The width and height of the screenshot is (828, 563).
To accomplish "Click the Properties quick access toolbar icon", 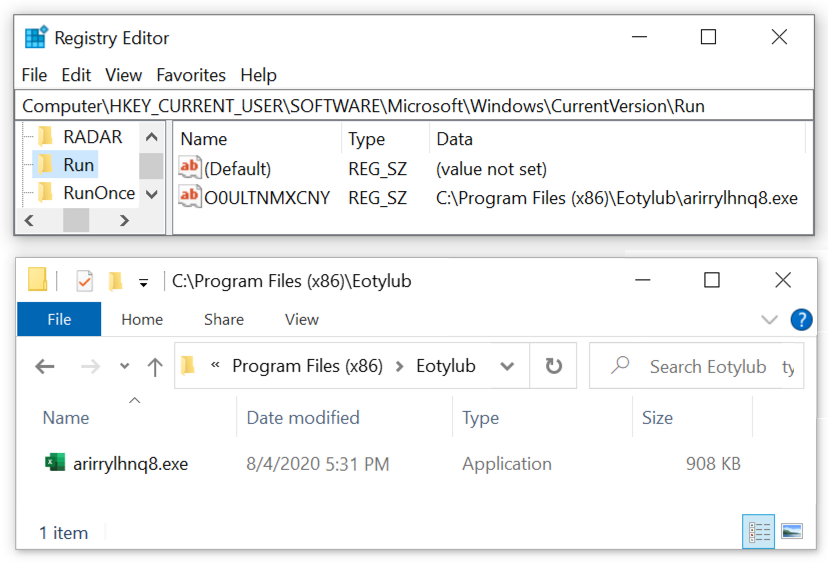I will point(84,281).
